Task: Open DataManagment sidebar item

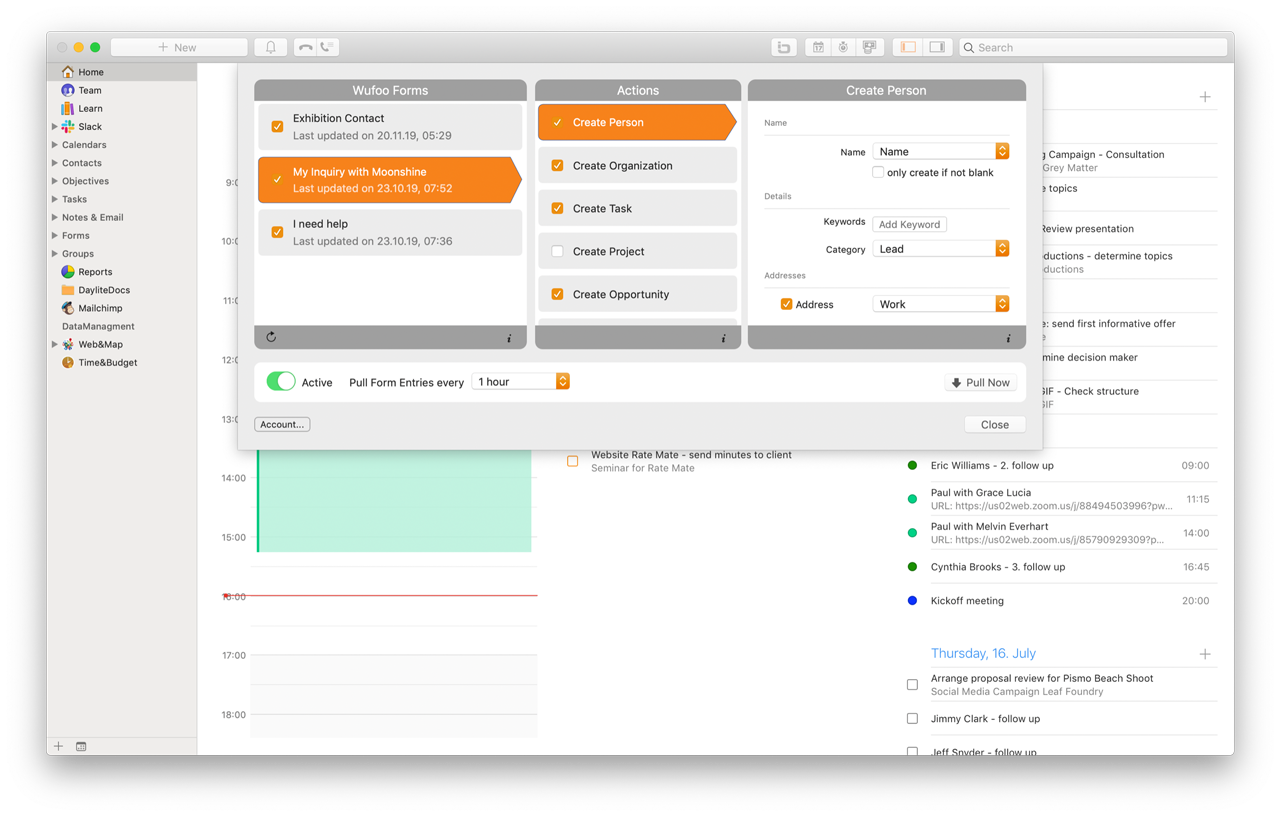Action: coord(98,326)
